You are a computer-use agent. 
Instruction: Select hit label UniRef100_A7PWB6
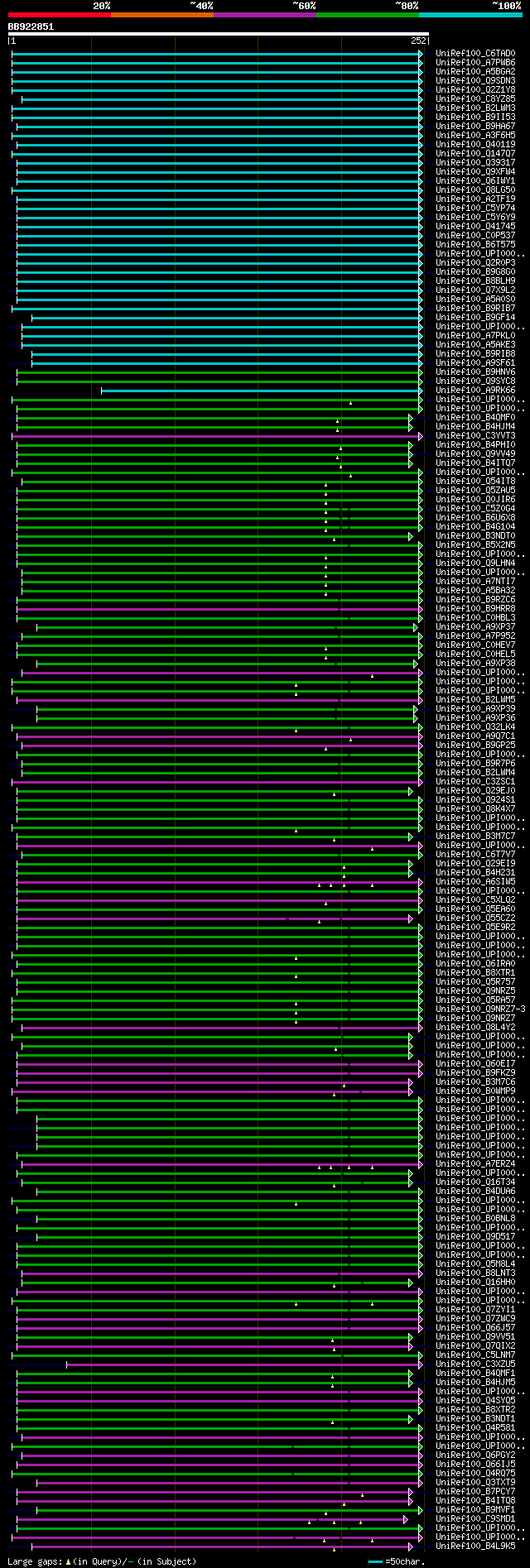pos(475,63)
